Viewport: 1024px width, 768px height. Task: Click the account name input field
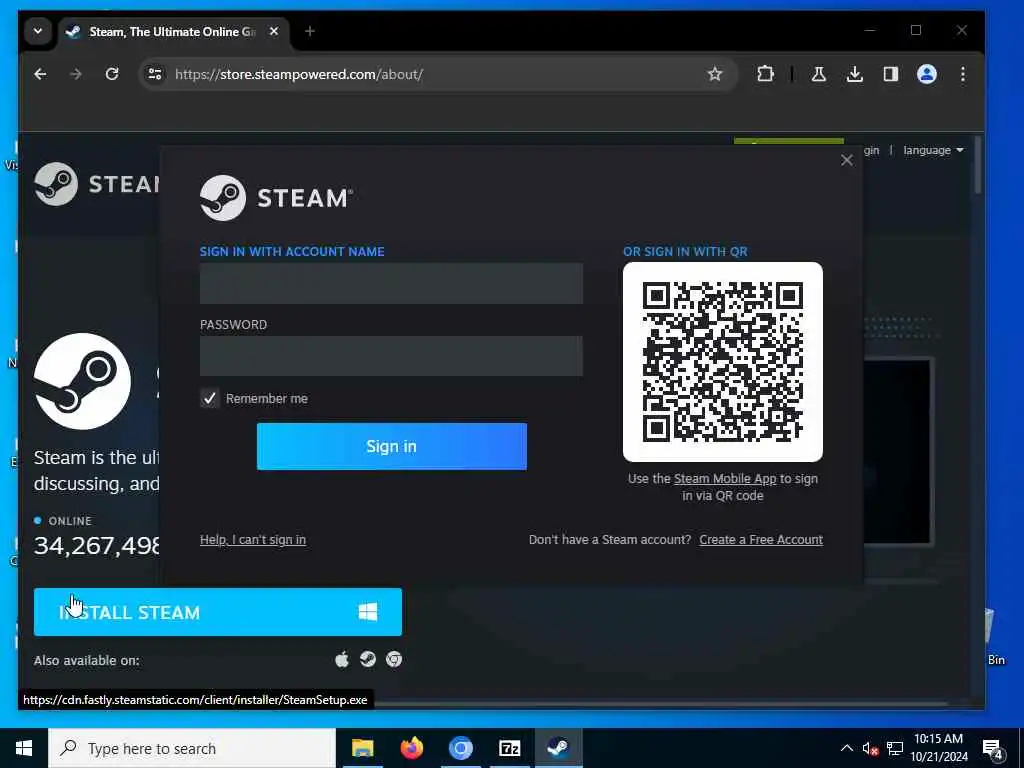point(391,283)
